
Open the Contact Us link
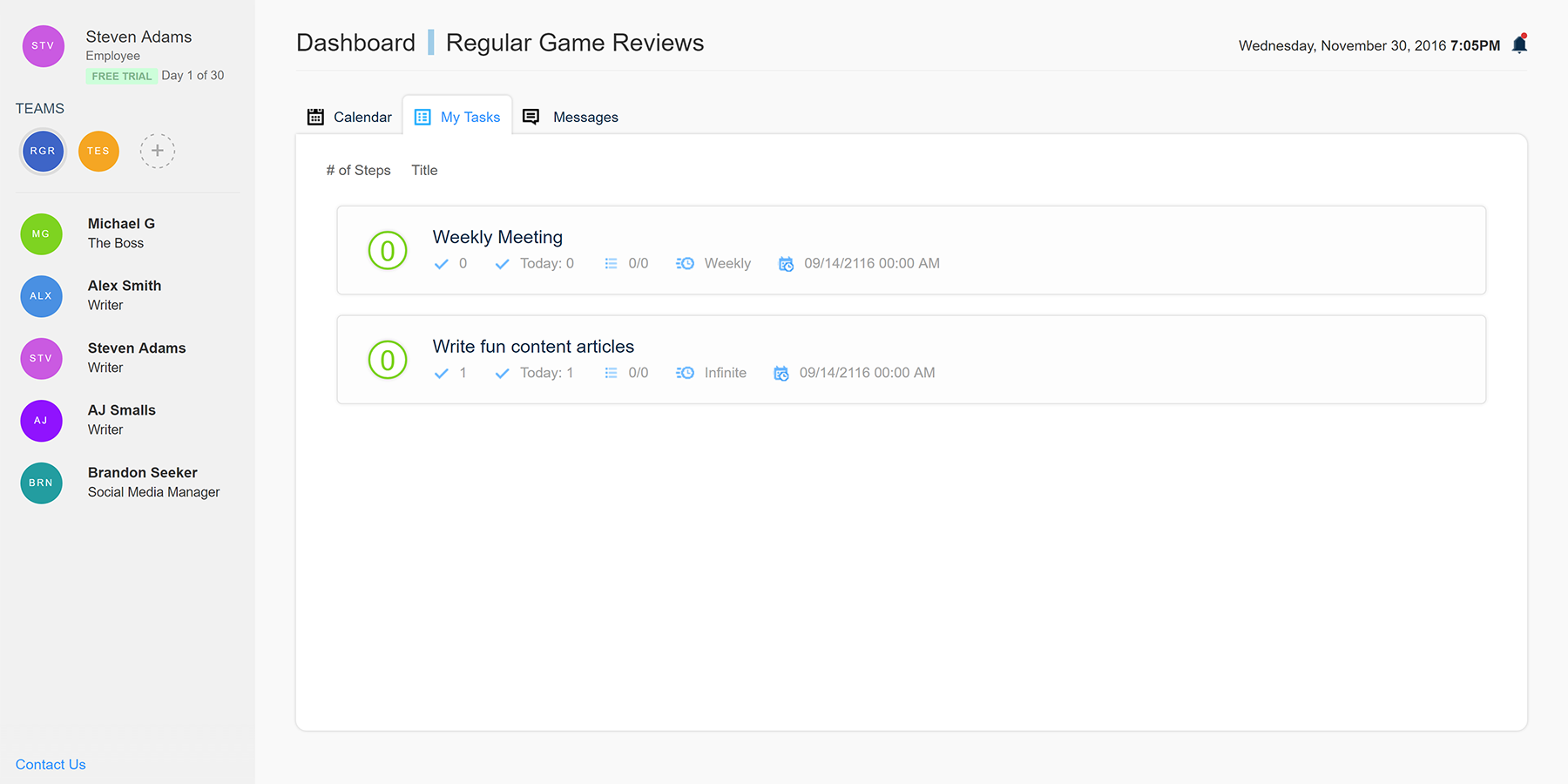tap(51, 764)
